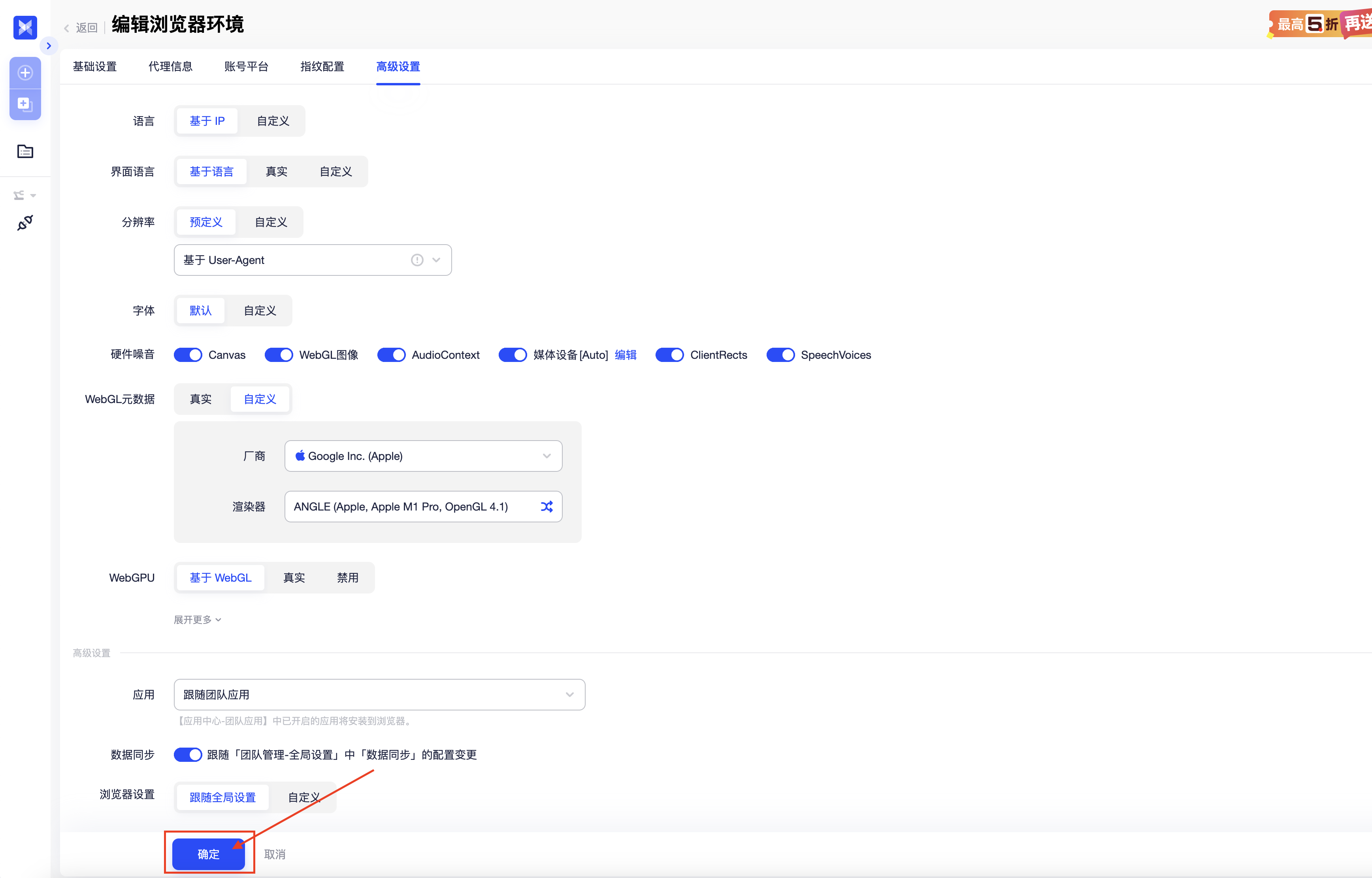Open the 厂商 Google Inc. (Apple) dropdown
This screenshot has width=1372, height=878.
coord(424,456)
